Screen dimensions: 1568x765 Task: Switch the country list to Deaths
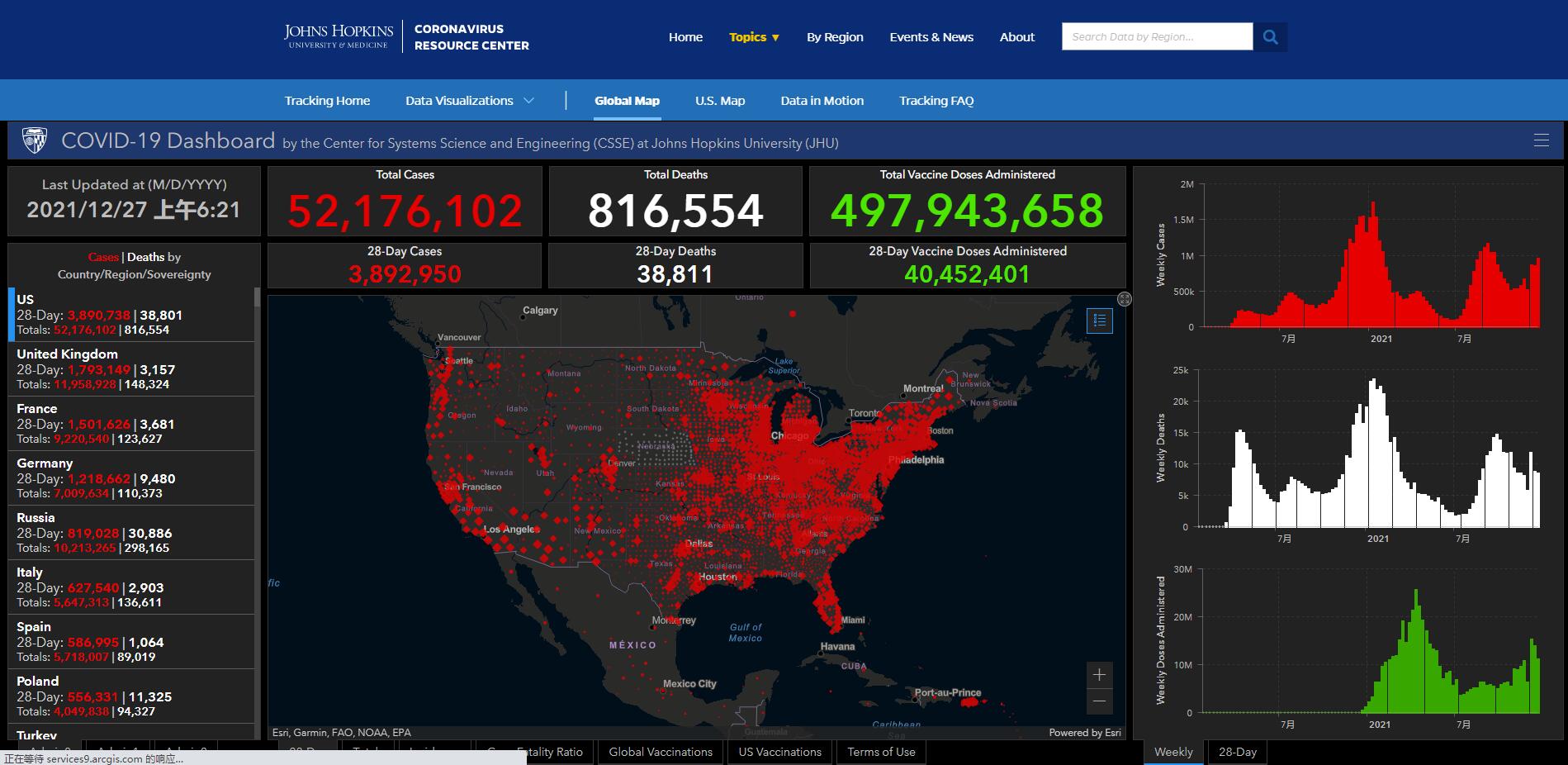click(145, 257)
